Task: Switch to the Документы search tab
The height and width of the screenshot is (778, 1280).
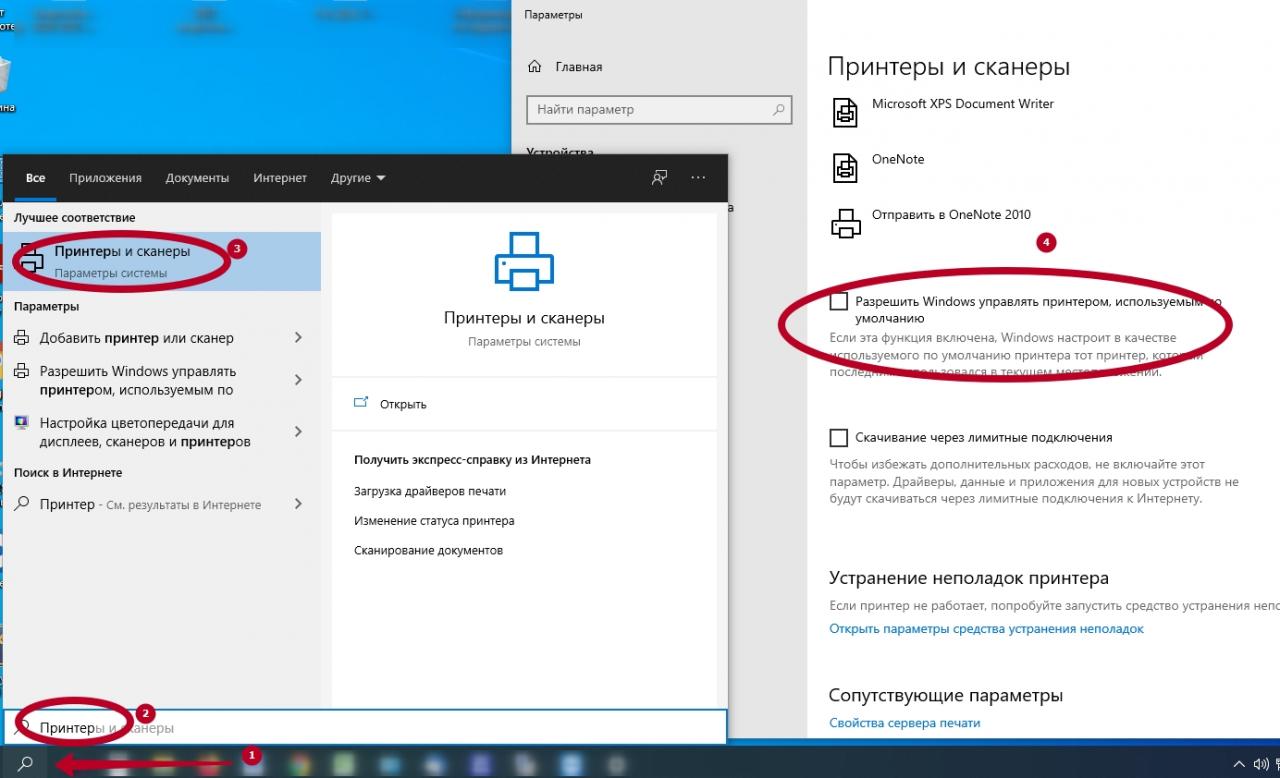Action: click(x=197, y=177)
